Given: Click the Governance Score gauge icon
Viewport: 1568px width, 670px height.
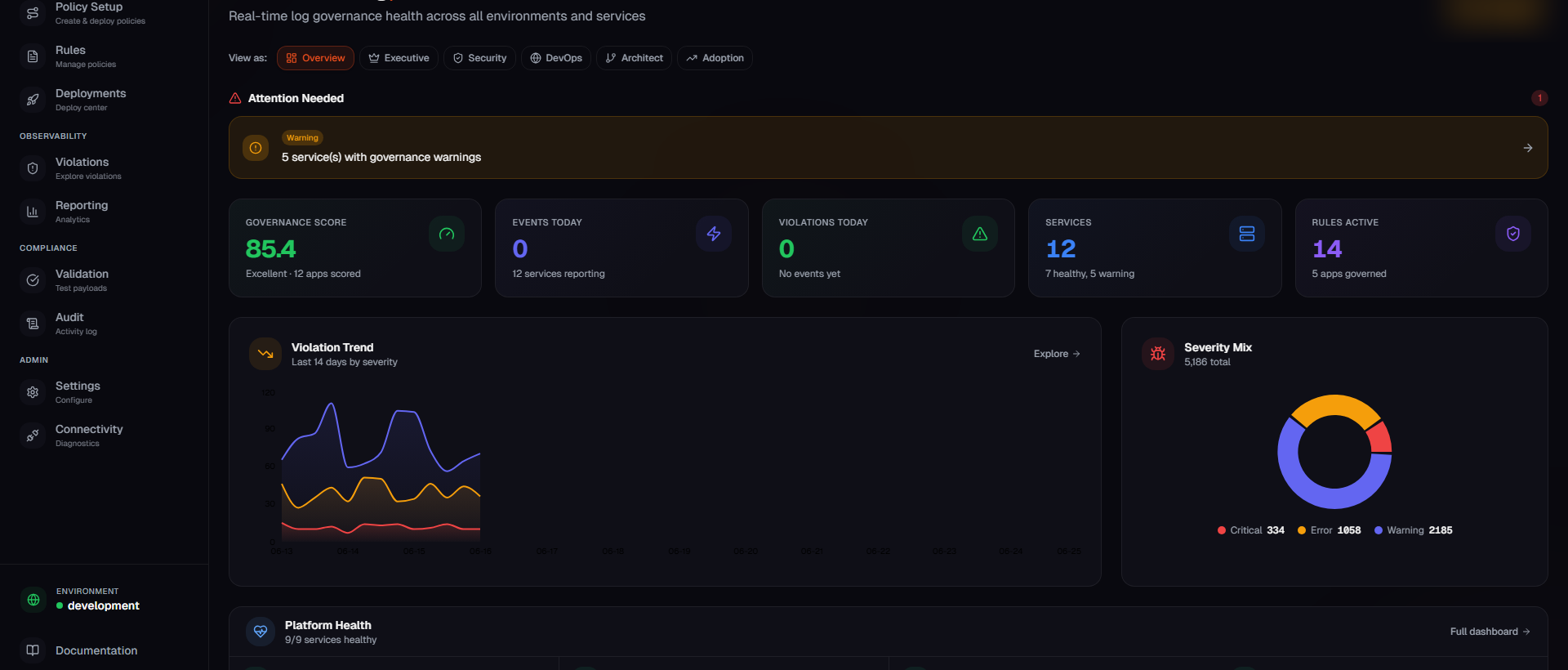Looking at the screenshot, I should point(447,234).
